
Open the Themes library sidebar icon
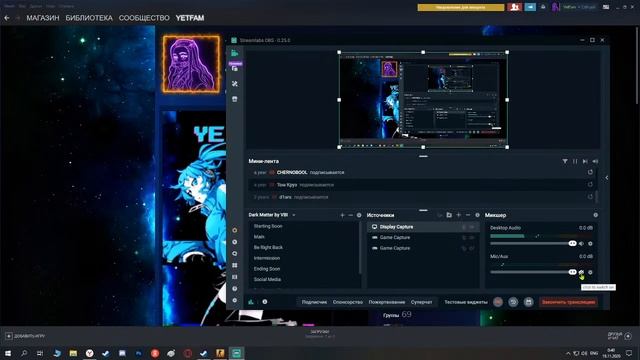pos(235,69)
